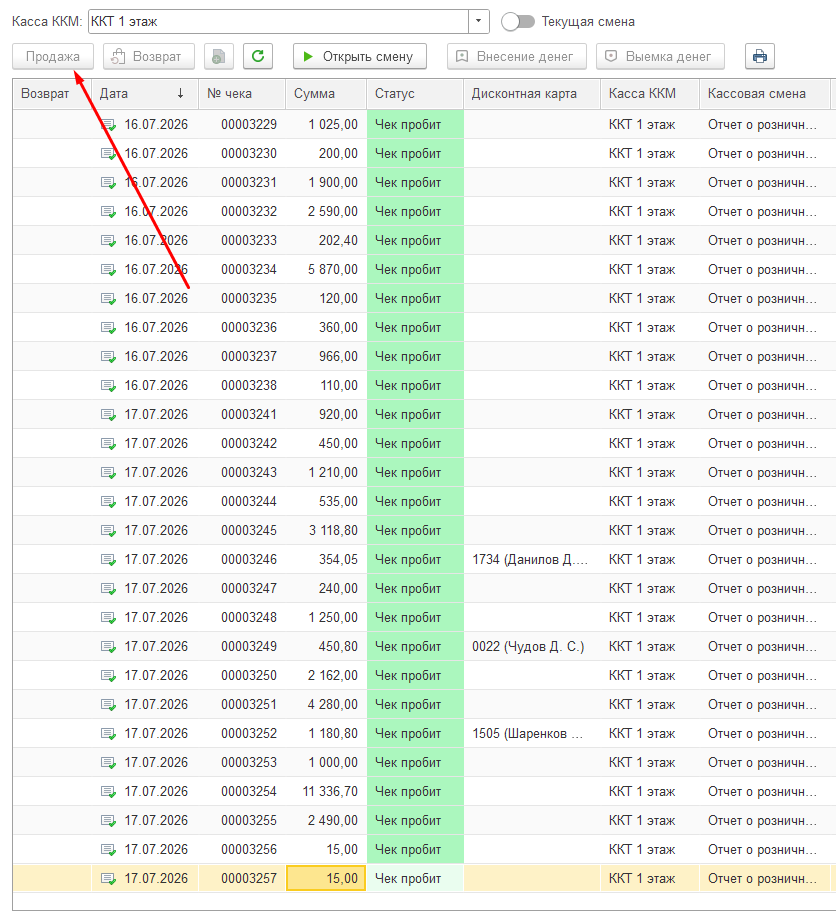Click ККТ 1 этаж cell in row 00003234

[650, 270]
